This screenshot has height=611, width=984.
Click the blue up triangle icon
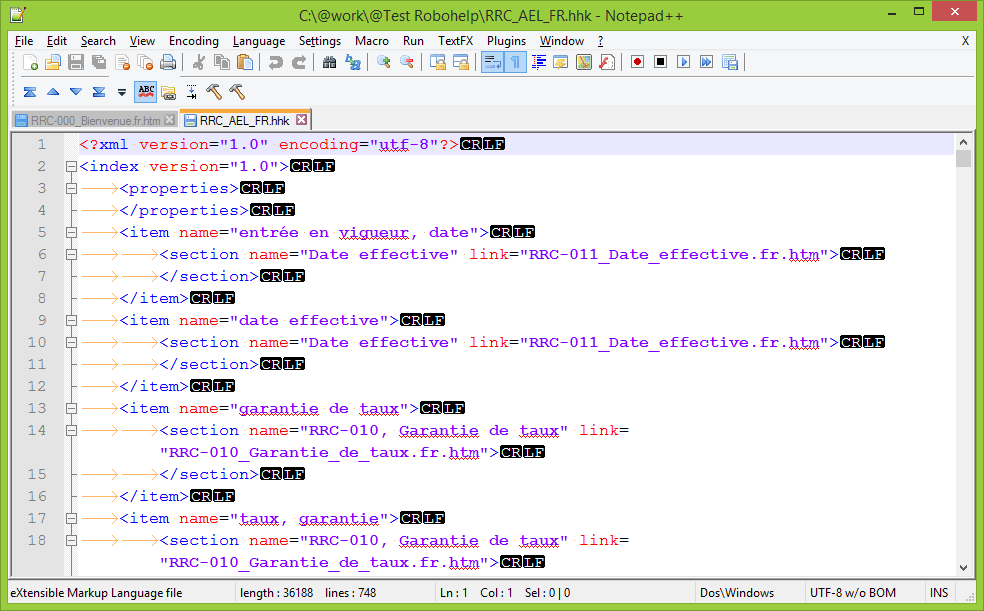click(53, 92)
